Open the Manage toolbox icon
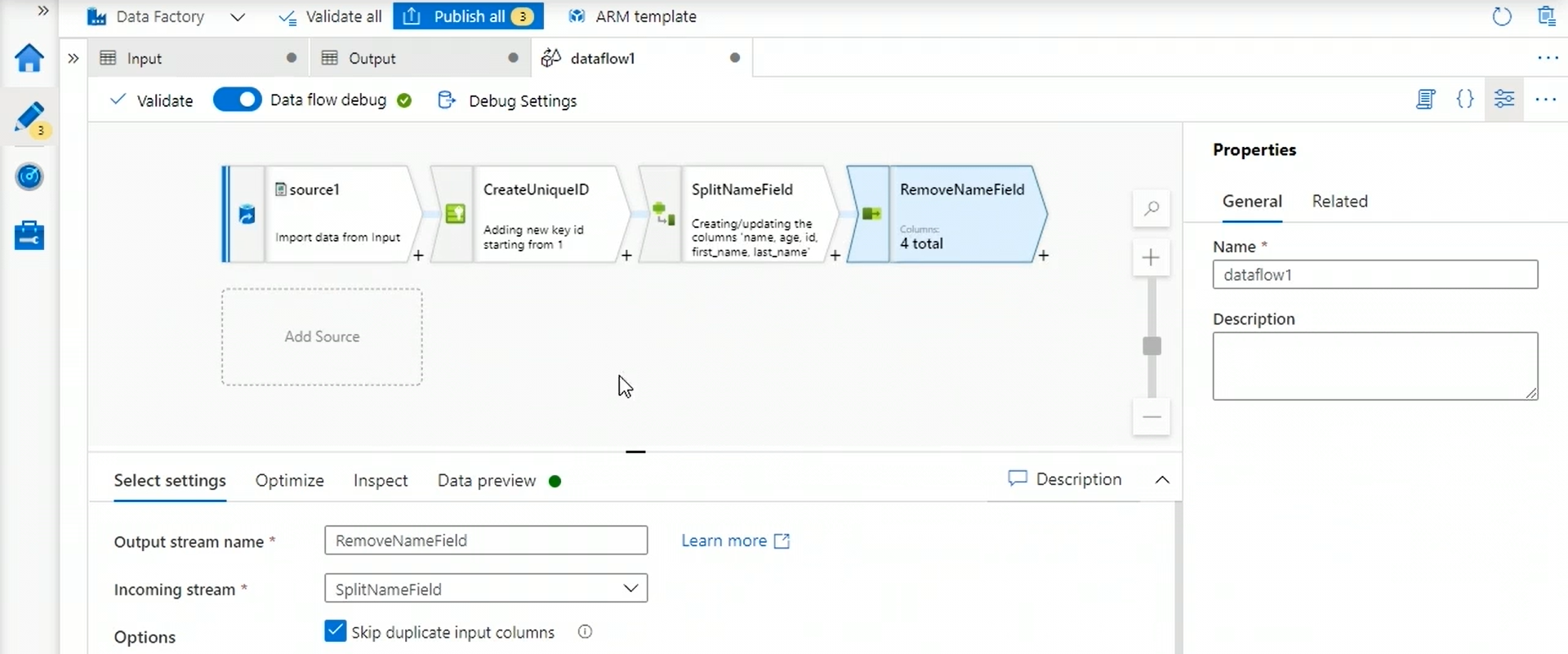The height and width of the screenshot is (654, 1568). 29,236
